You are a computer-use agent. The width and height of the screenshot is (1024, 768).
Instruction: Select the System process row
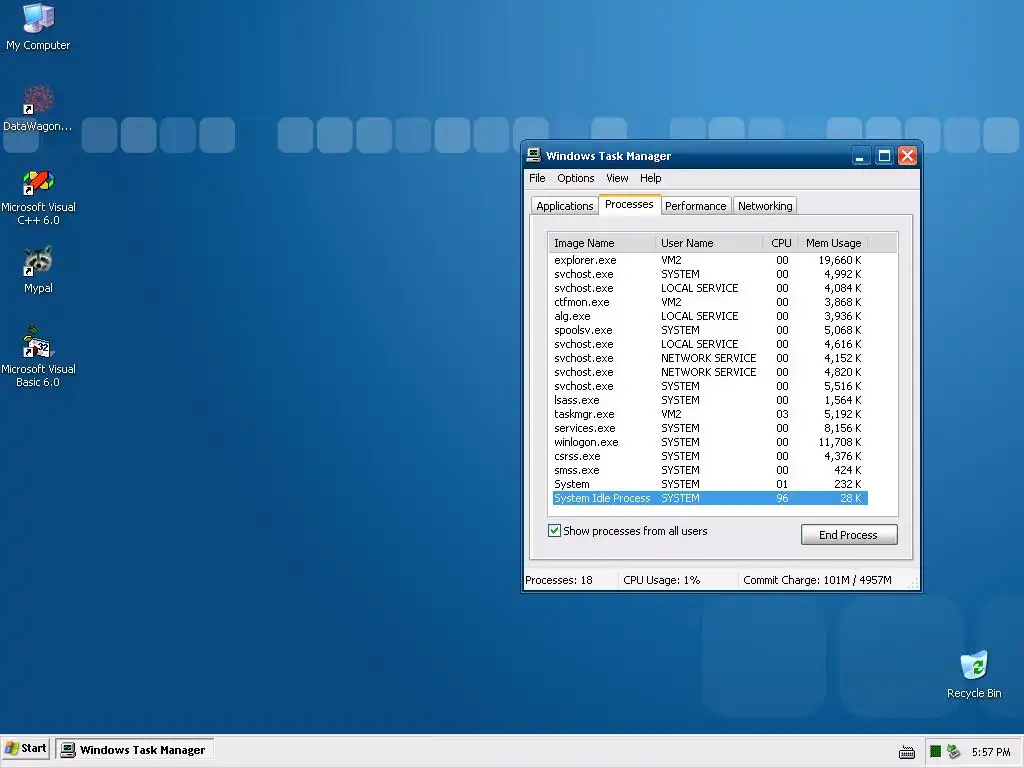pyautogui.click(x=709, y=484)
